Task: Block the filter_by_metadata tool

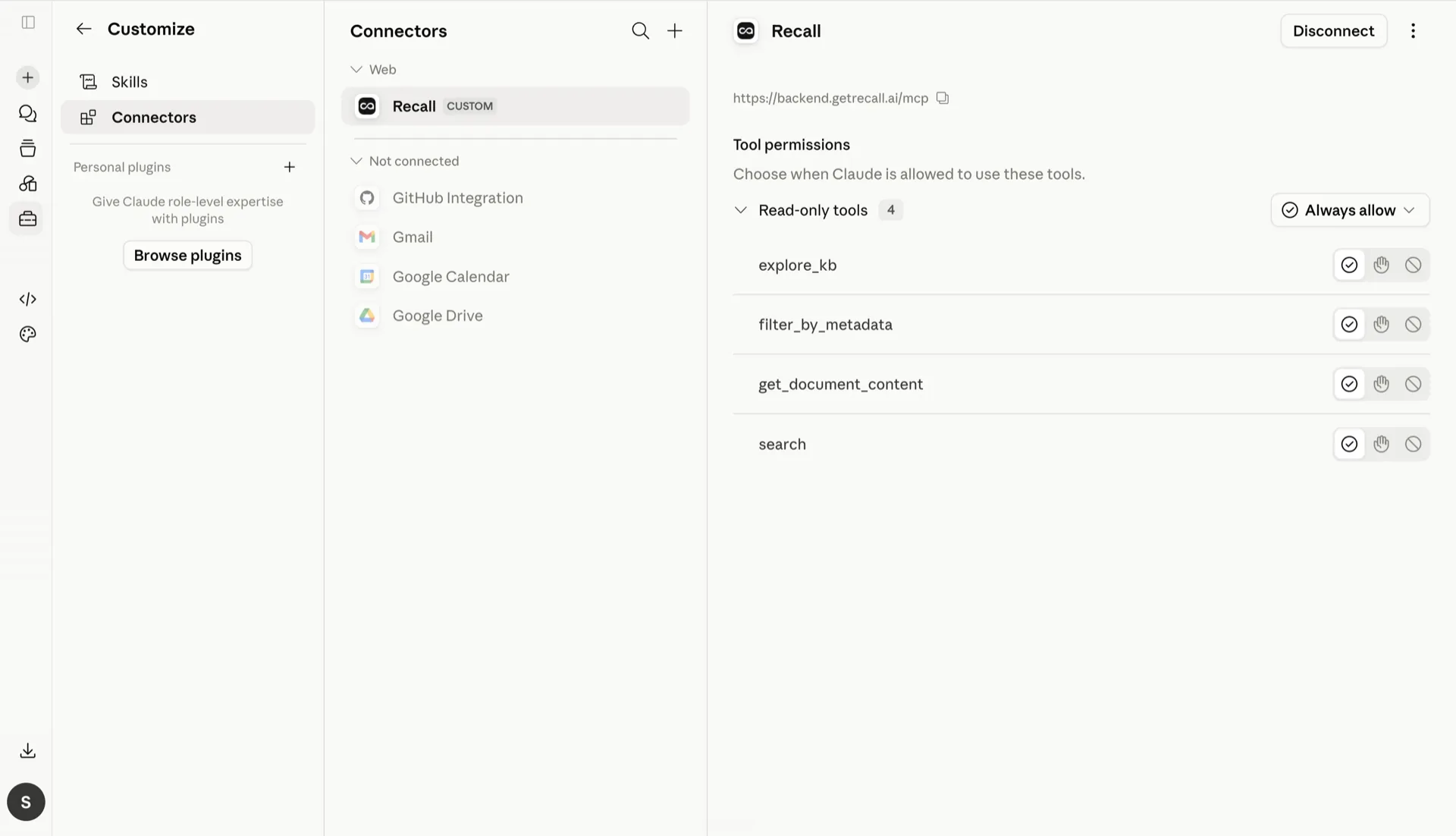Action: click(1412, 325)
